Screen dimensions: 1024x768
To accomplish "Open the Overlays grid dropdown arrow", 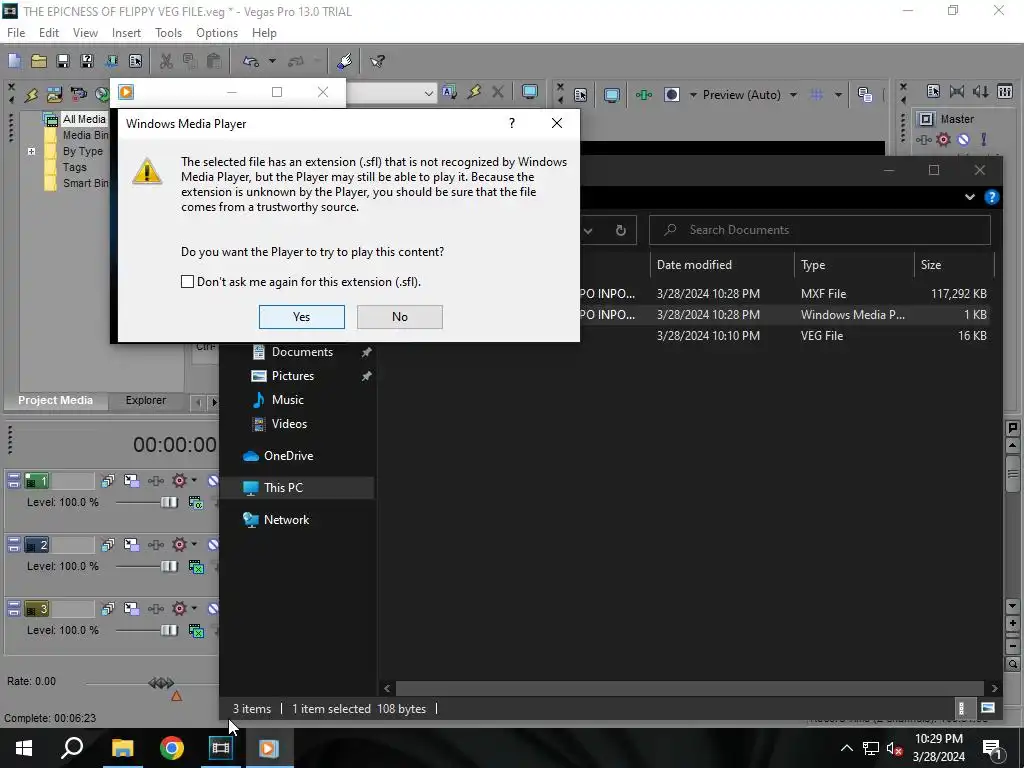I will tap(838, 95).
